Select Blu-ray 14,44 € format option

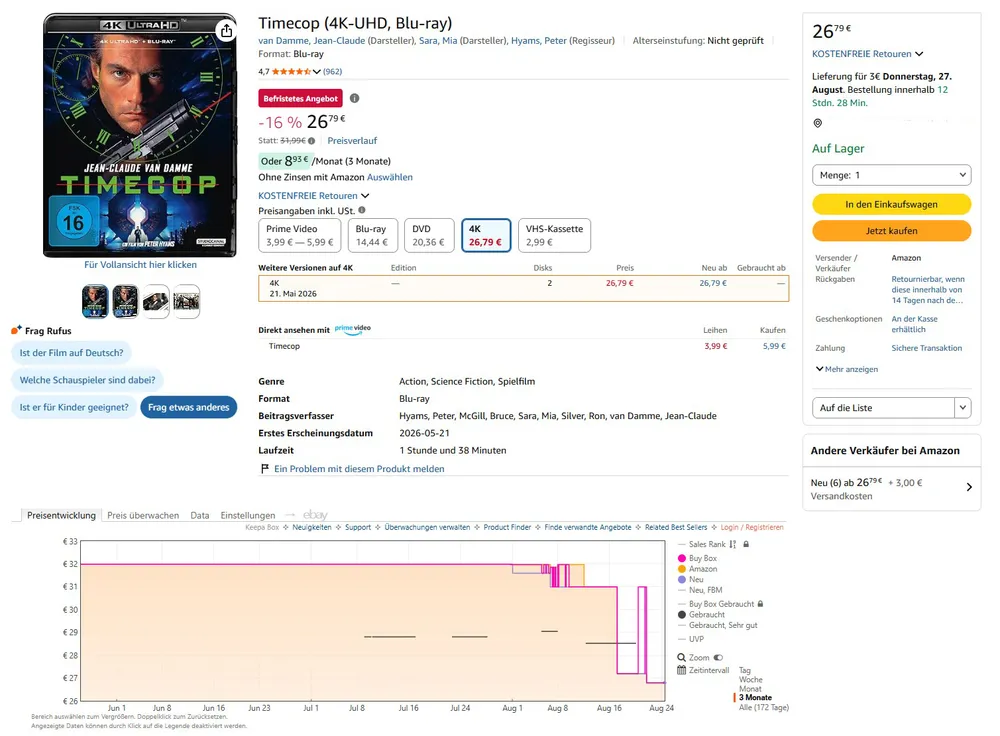[x=373, y=235]
